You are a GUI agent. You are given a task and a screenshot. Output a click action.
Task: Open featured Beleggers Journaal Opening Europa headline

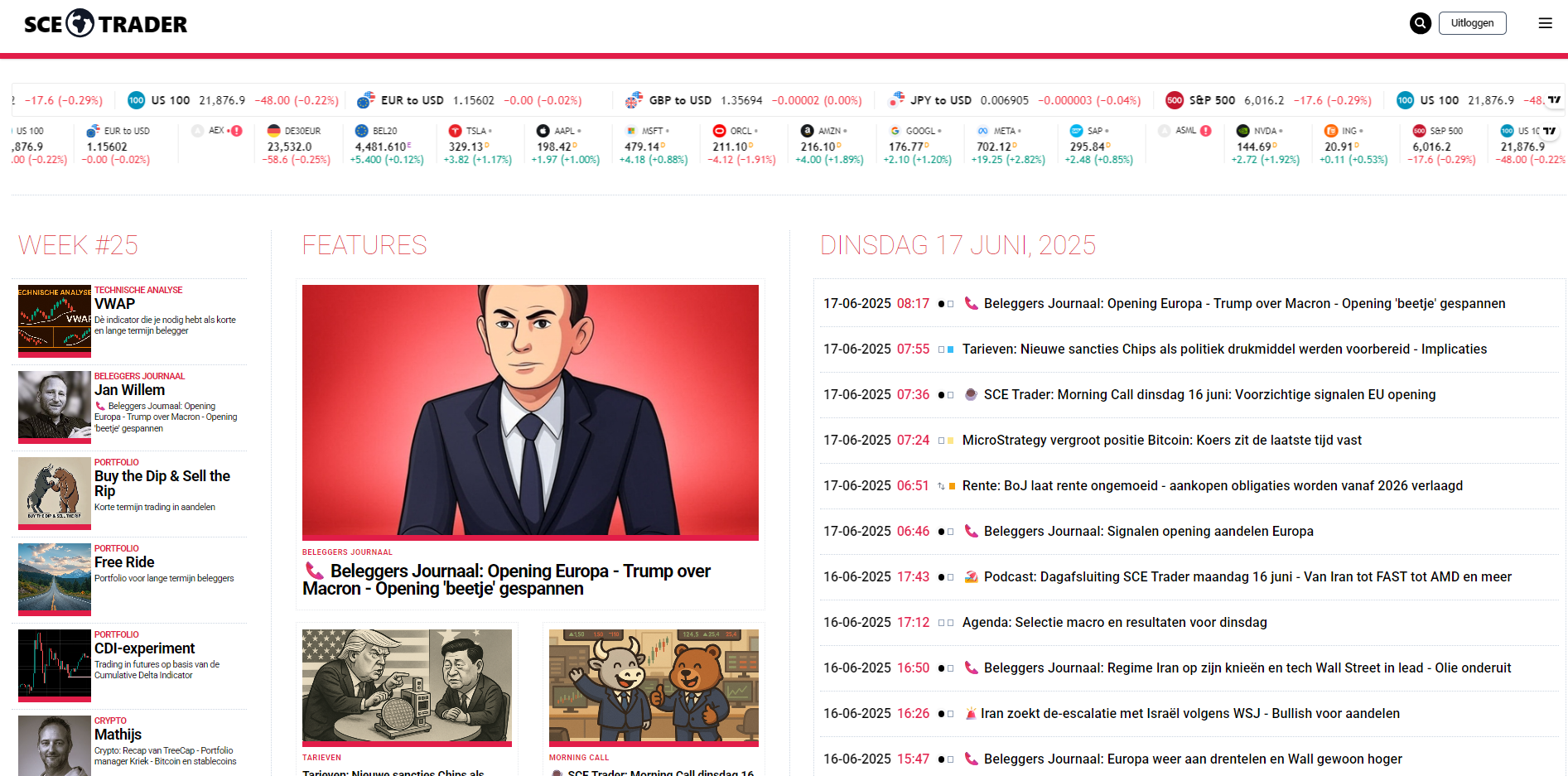coord(506,580)
